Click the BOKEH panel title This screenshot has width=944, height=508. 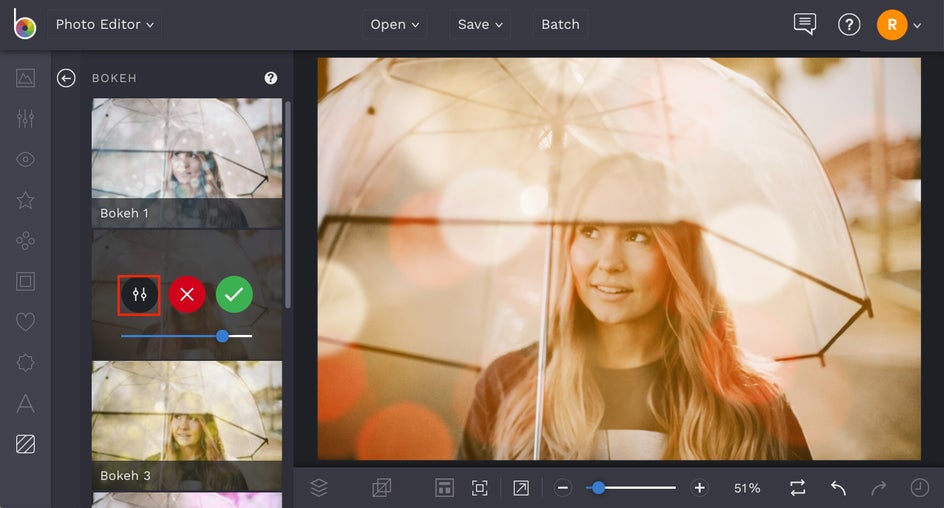pyautogui.click(x=114, y=78)
